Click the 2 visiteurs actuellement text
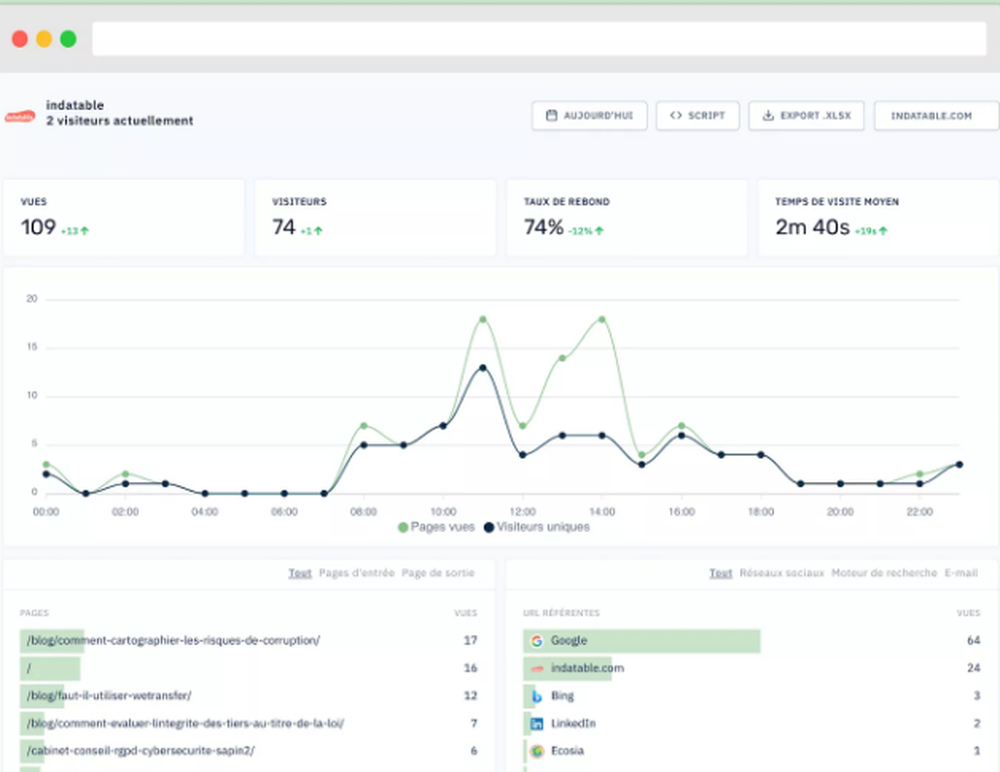Viewport: 1000px width, 772px height. pyautogui.click(x=119, y=121)
